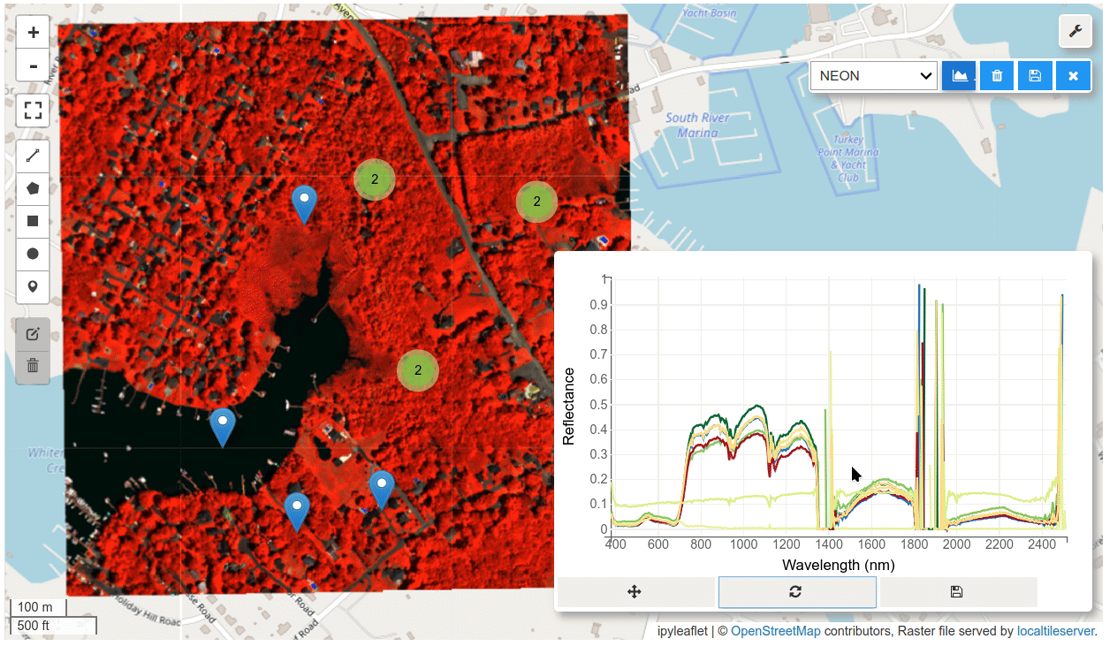Viewport: 1110px width, 647px height.
Task: Select the draw marker tool
Action: [33, 287]
